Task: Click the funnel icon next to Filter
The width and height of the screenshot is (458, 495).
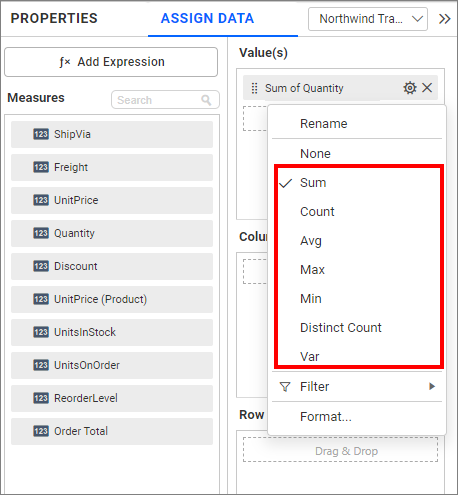Action: [285, 387]
